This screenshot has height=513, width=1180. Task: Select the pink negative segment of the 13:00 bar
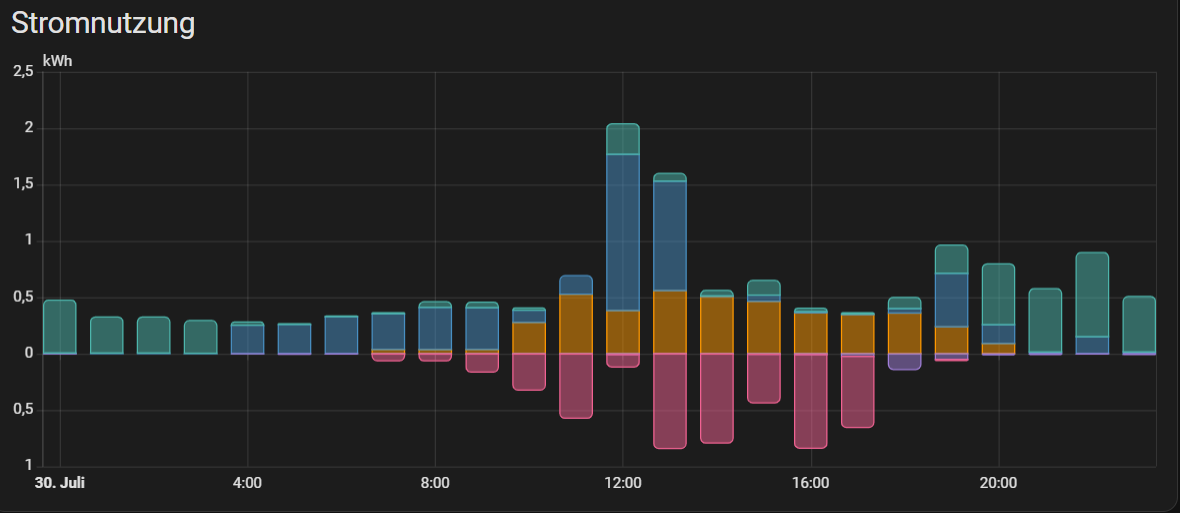coord(670,401)
